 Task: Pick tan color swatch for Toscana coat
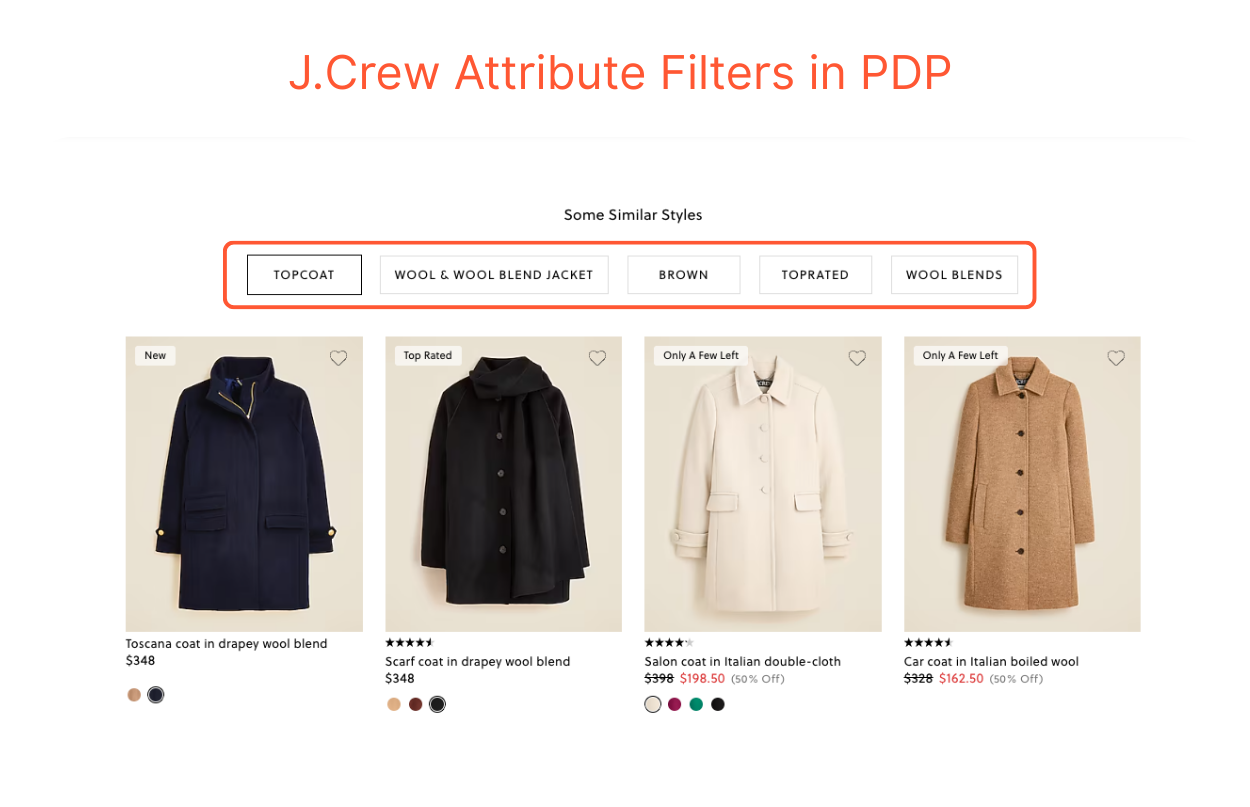tap(134, 695)
